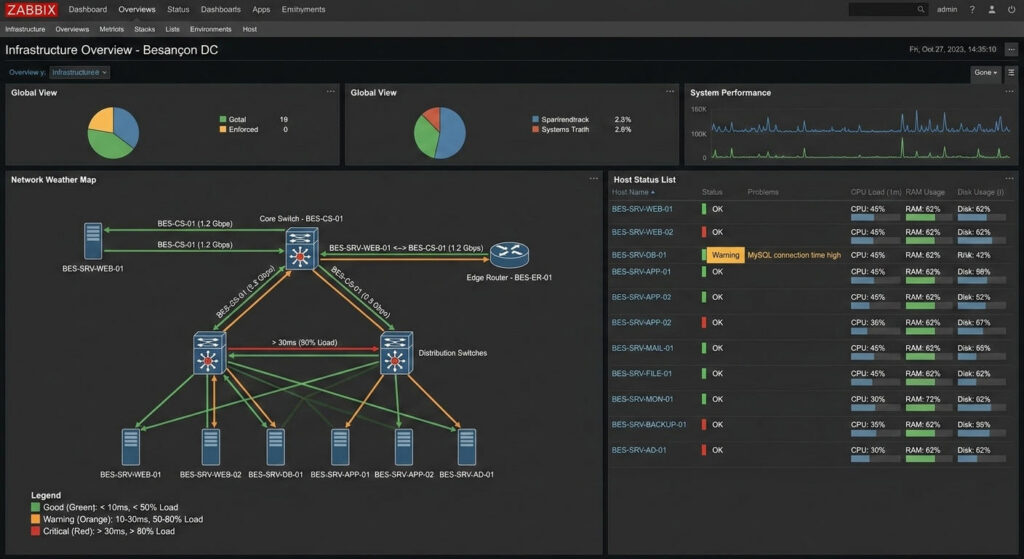Click the green Gotal legend swatch
This screenshot has height=559, width=1024.
[x=223, y=120]
